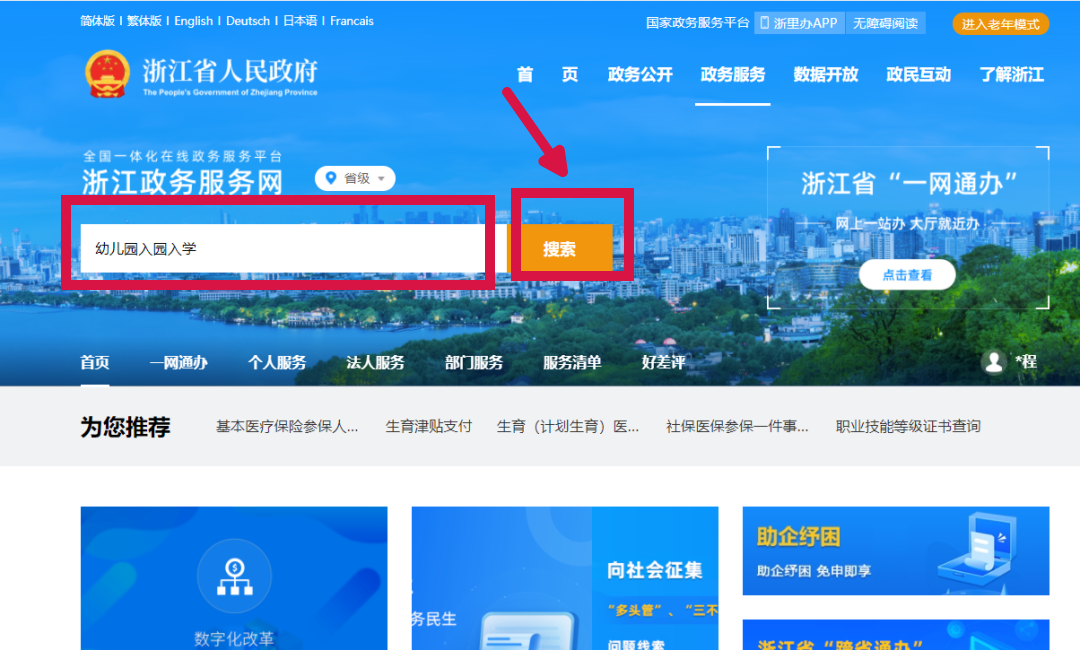The image size is (1080, 650).
Task: Open 政民互动 menu
Action: click(919, 74)
